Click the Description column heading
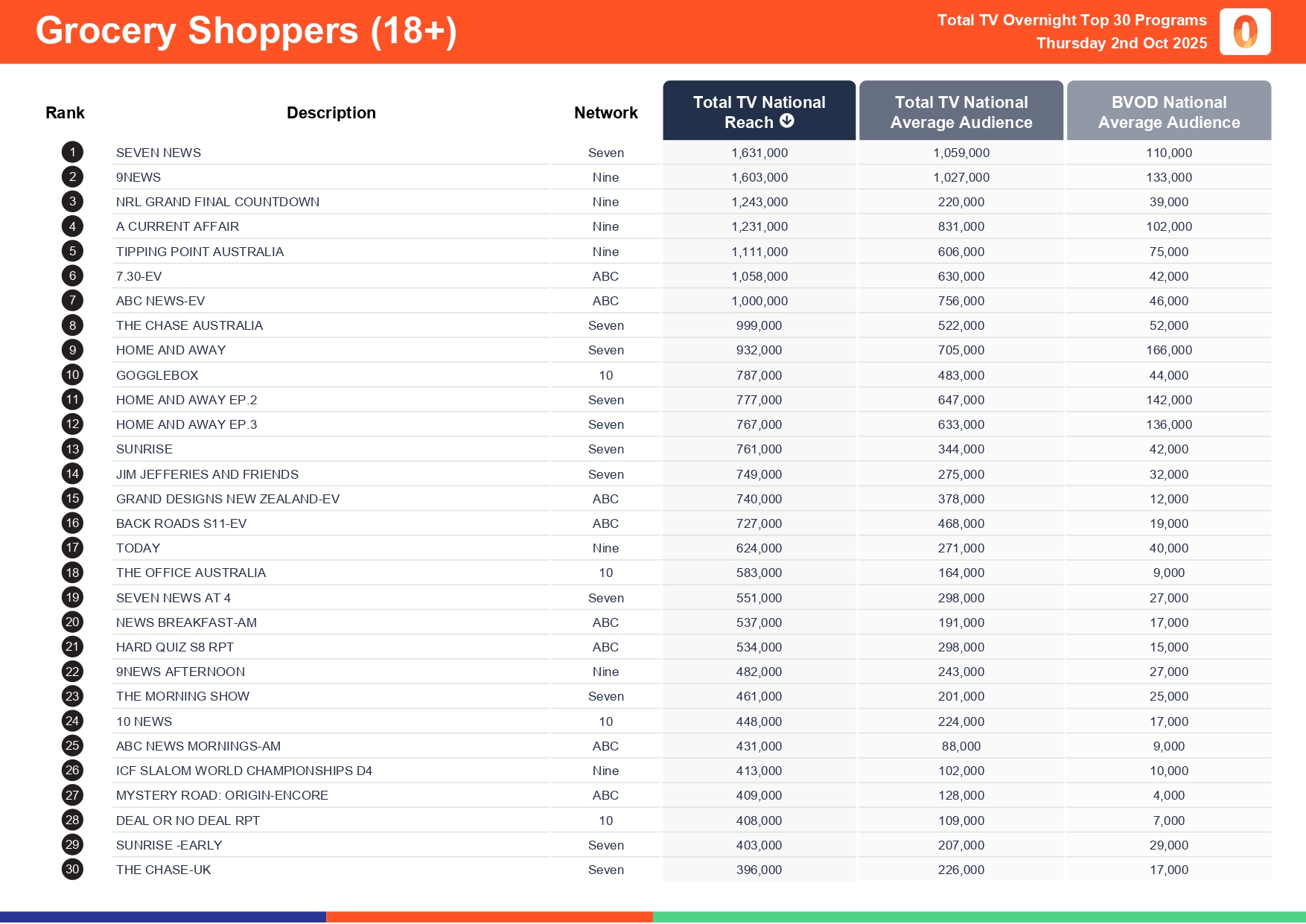Screen dimensions: 1306x924 (x=331, y=113)
